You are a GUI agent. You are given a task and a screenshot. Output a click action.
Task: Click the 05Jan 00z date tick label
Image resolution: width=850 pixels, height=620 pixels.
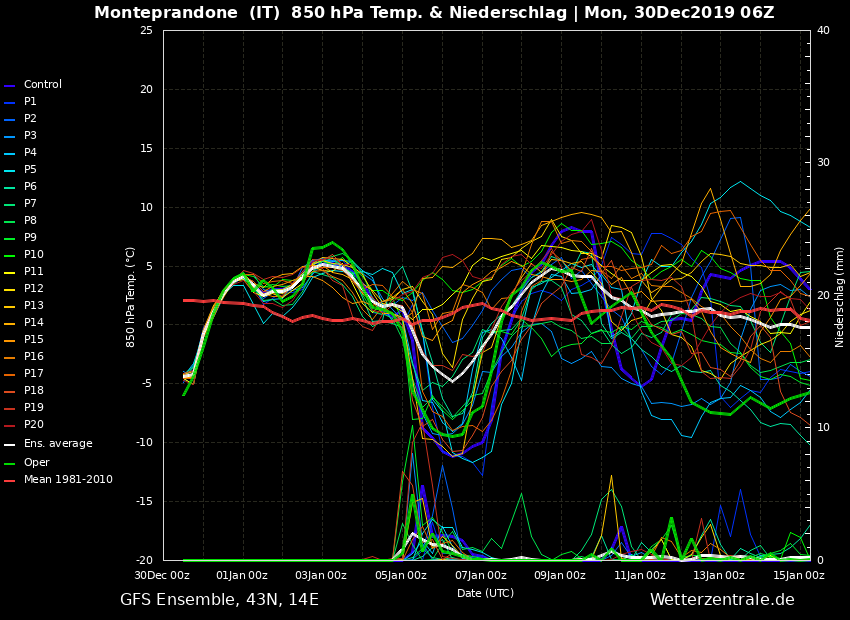(400, 575)
